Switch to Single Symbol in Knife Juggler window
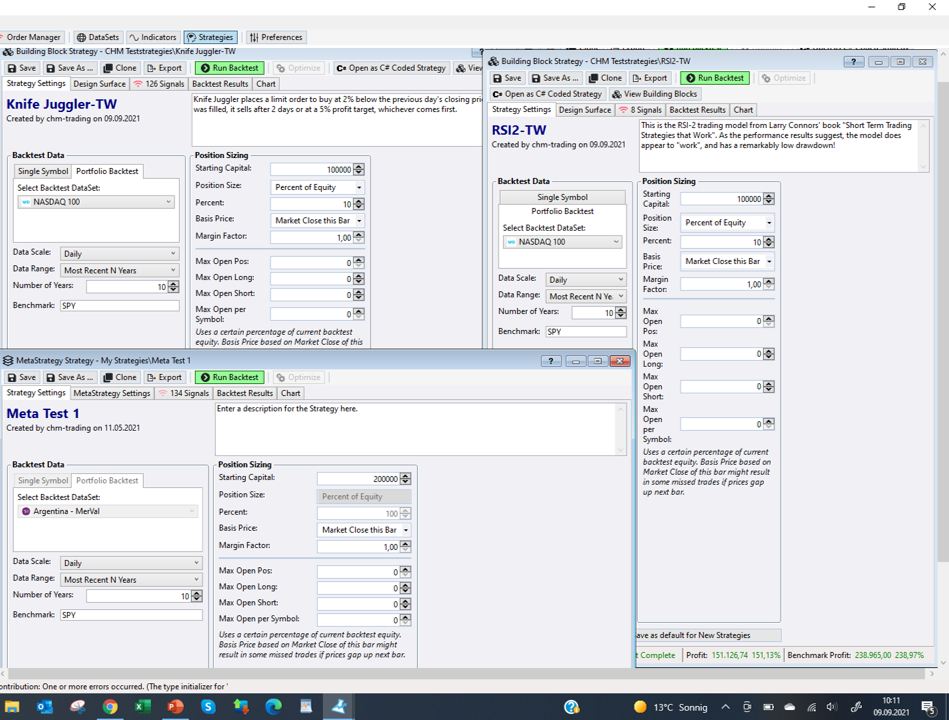This screenshot has height=720, width=949. click(43, 171)
